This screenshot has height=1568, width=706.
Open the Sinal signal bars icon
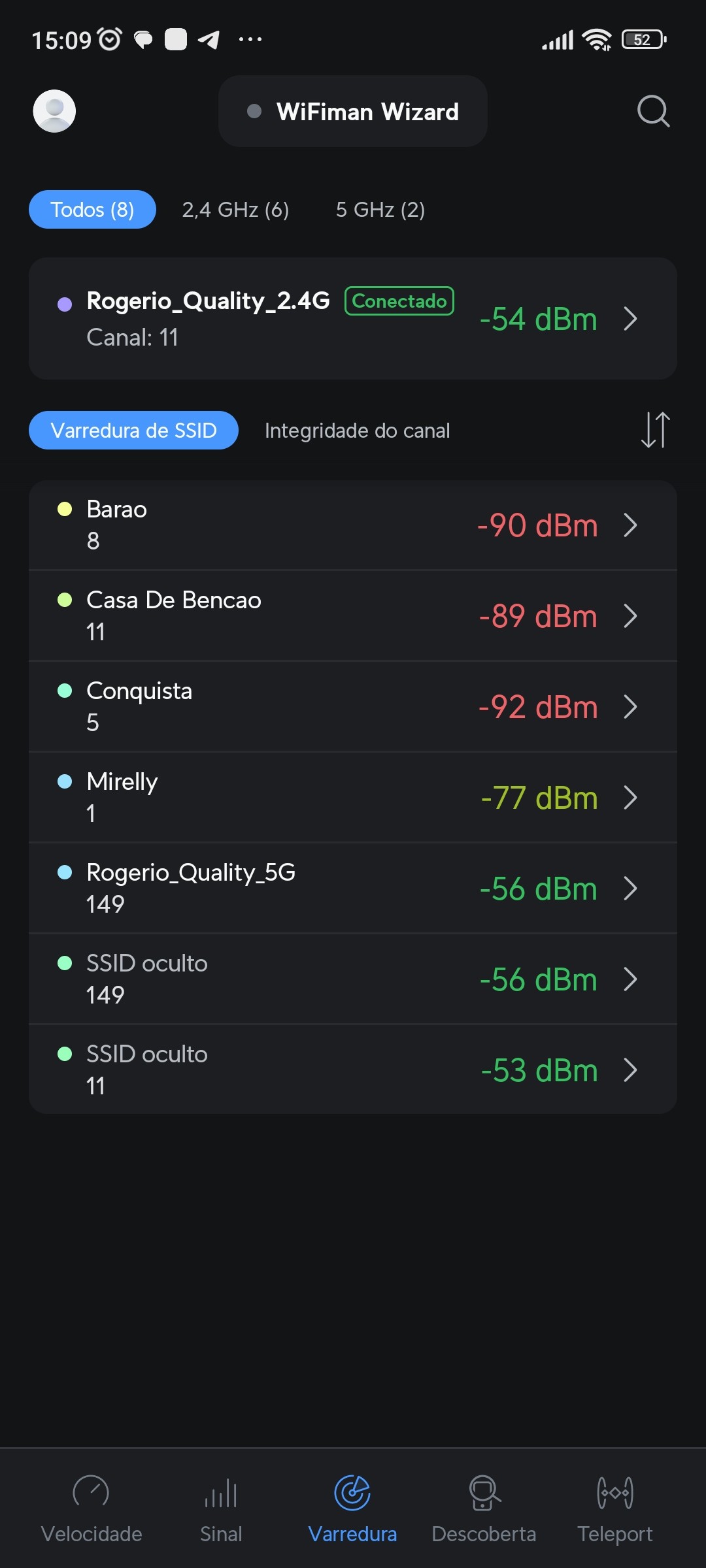pos(221,1492)
